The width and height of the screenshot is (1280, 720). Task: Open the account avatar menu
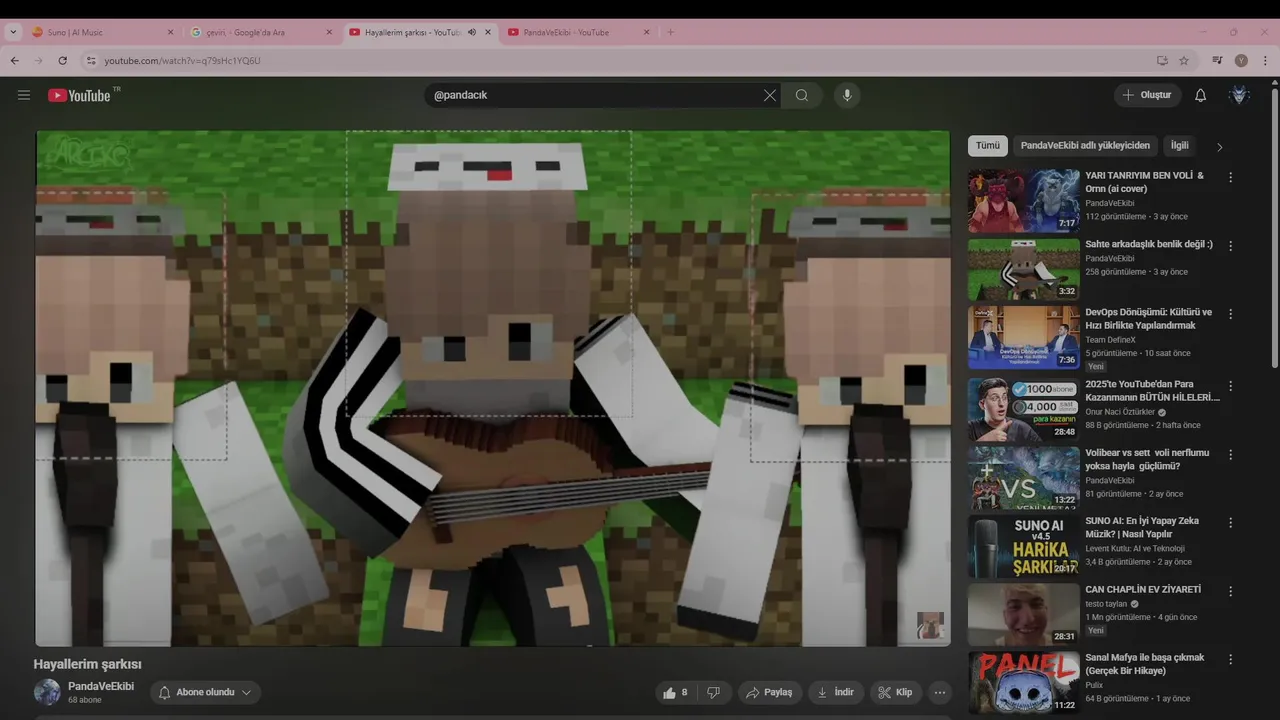1240,95
